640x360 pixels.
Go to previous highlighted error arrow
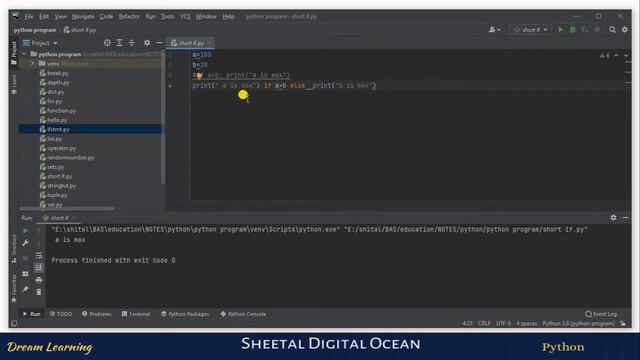616,55
